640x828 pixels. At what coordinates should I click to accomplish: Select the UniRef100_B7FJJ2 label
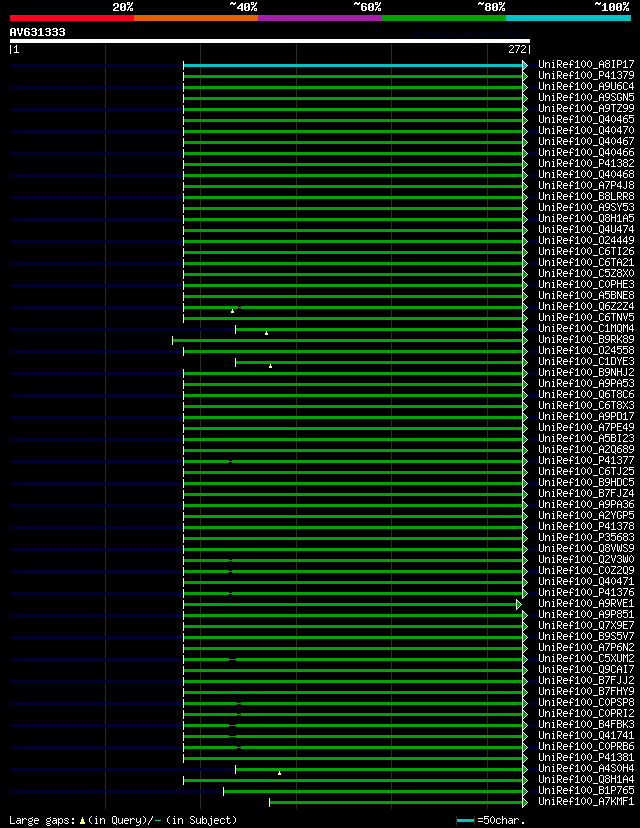[x=586, y=681]
